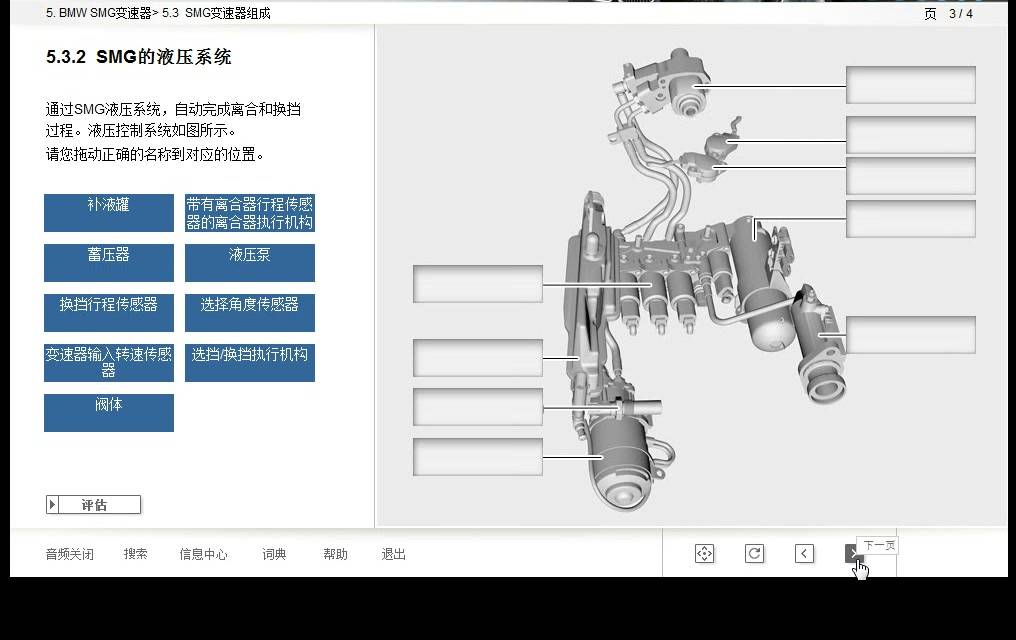Click the second left-side answer box
1016x640 pixels.
point(478,358)
